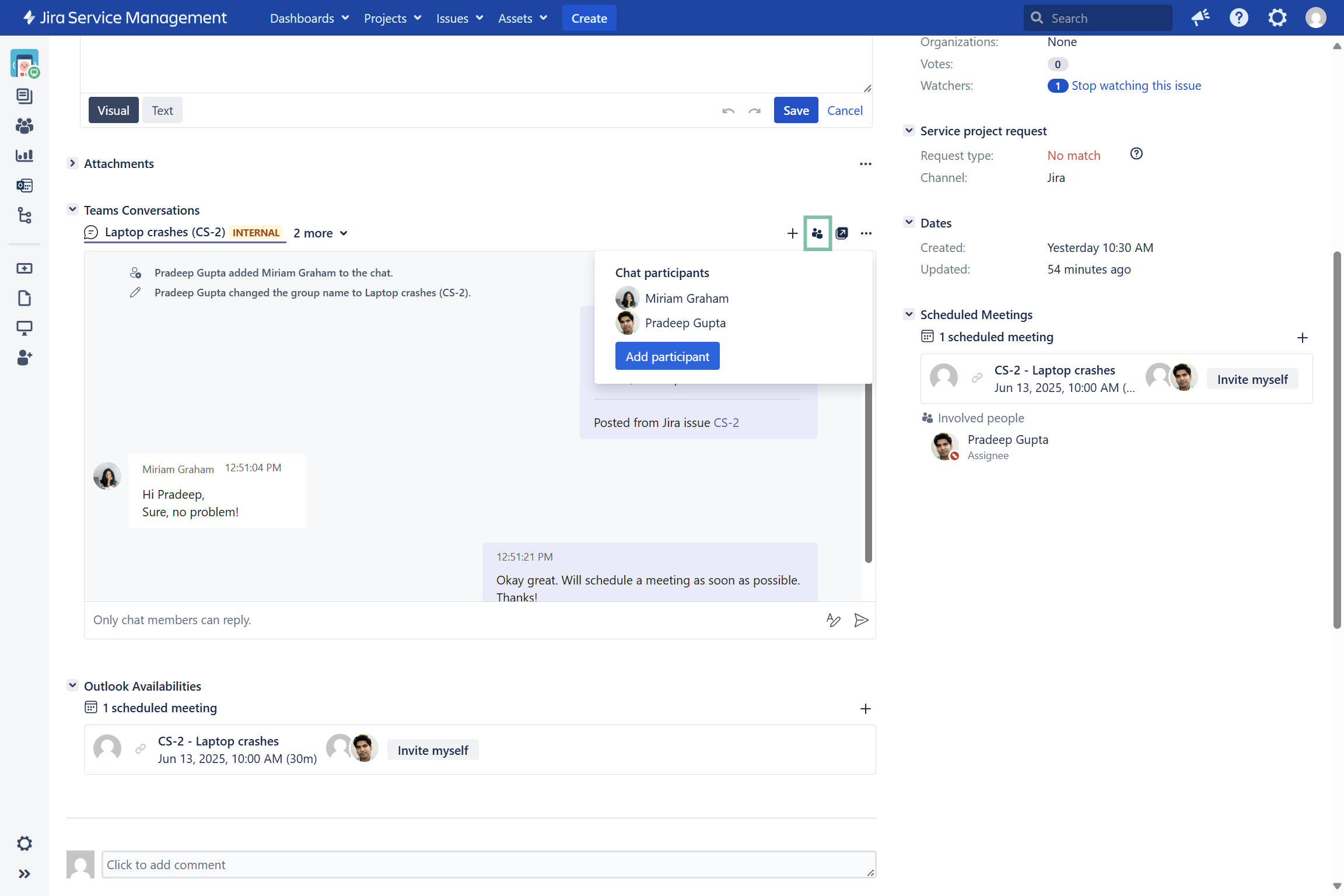
Task: Open the Reports chart icon in sidebar
Action: click(x=24, y=155)
